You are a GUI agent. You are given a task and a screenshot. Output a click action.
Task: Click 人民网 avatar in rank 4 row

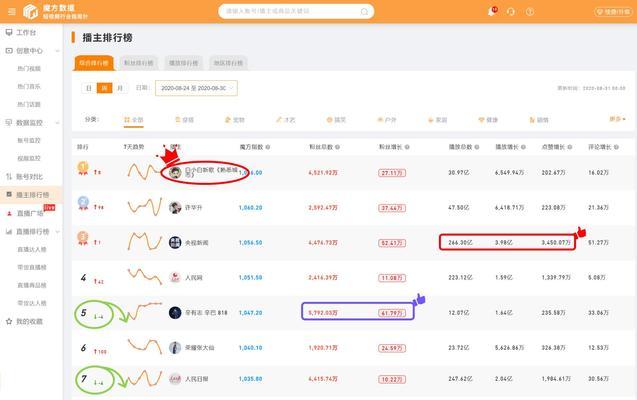point(175,277)
